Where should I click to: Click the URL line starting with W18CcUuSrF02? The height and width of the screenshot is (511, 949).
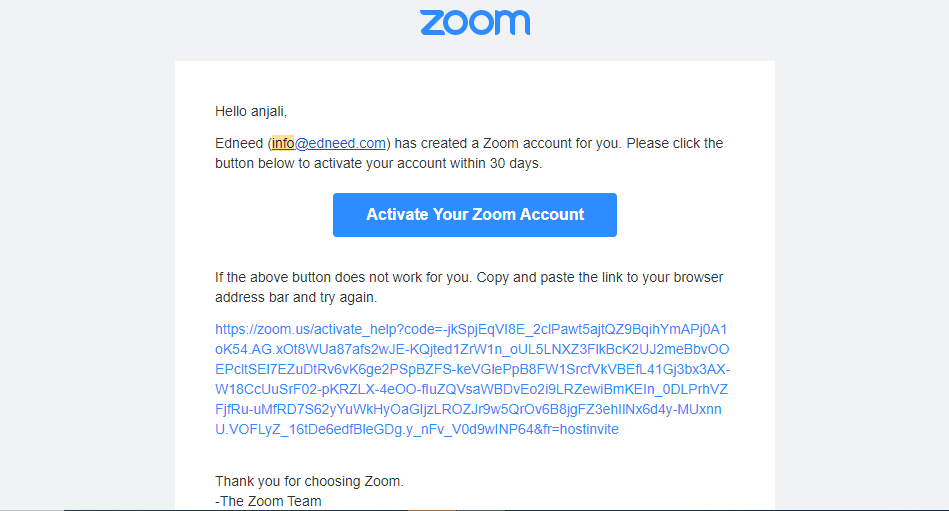click(x=471, y=389)
